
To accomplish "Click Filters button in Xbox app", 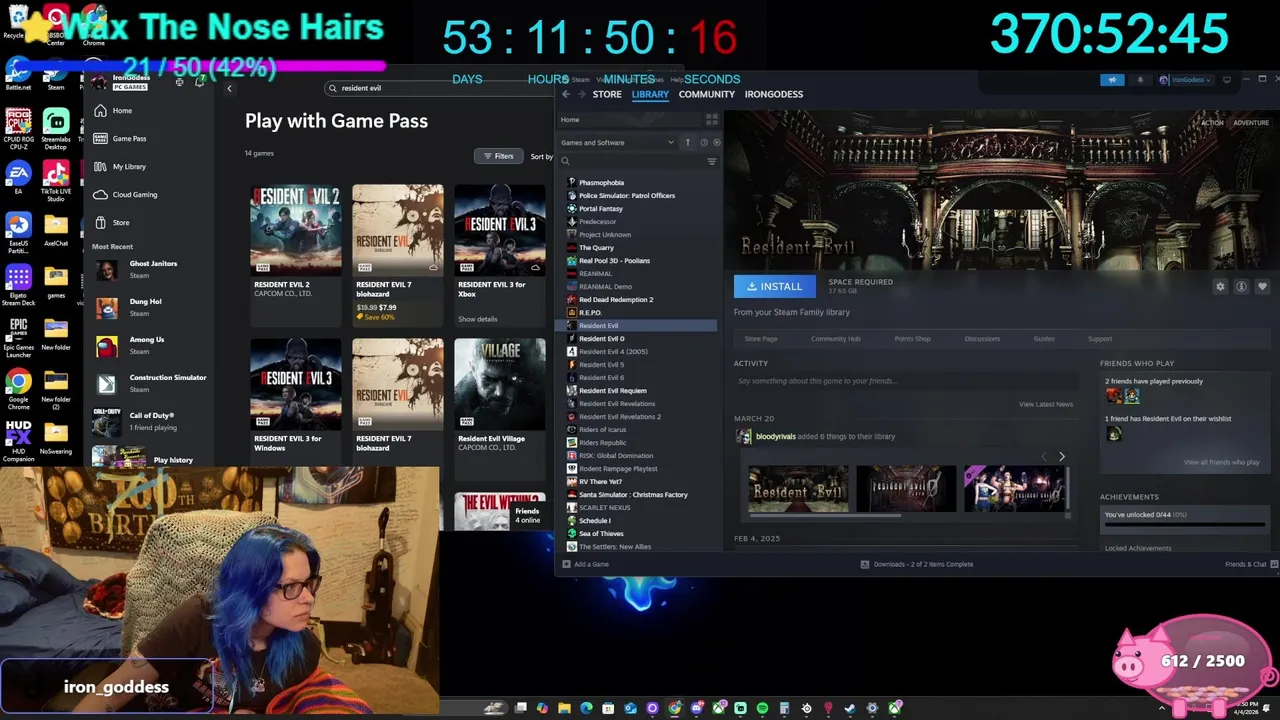I will pos(498,156).
